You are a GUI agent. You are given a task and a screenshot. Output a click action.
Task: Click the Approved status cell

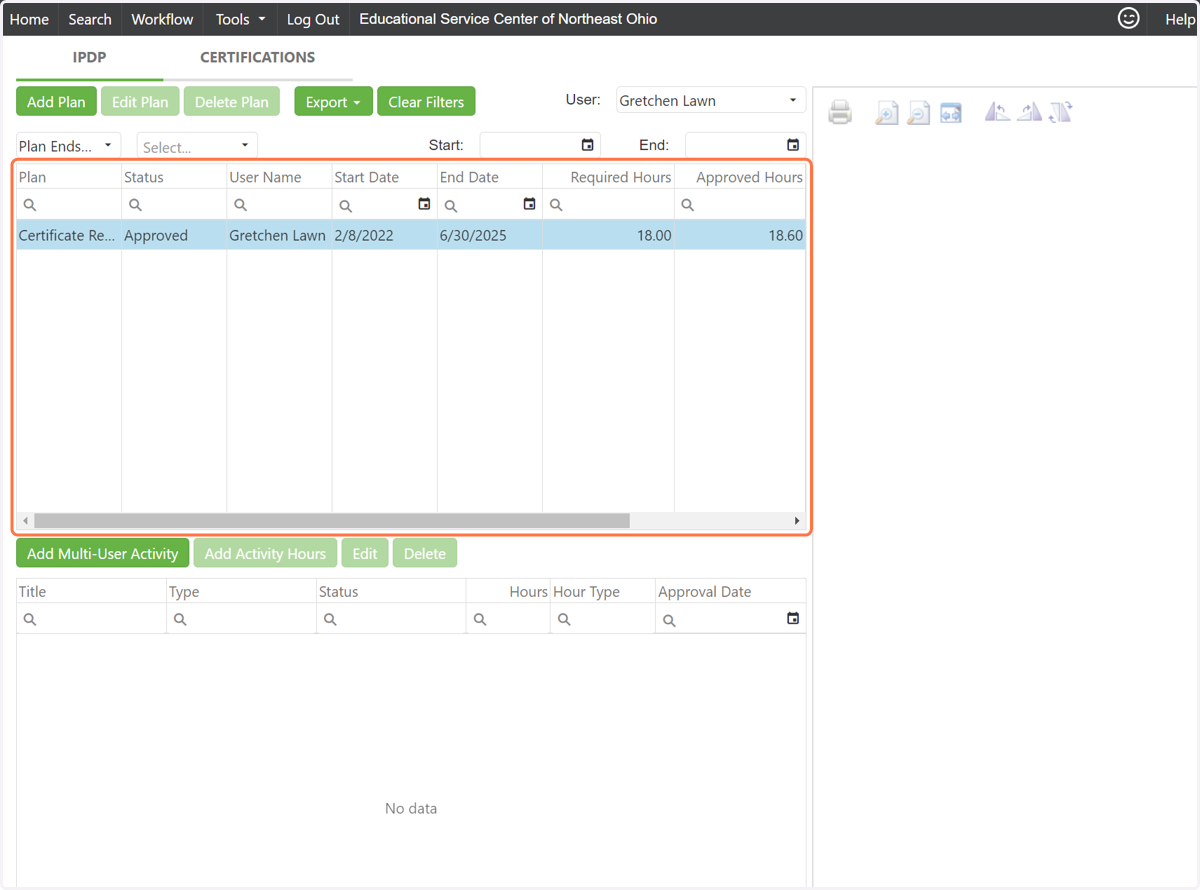click(174, 236)
